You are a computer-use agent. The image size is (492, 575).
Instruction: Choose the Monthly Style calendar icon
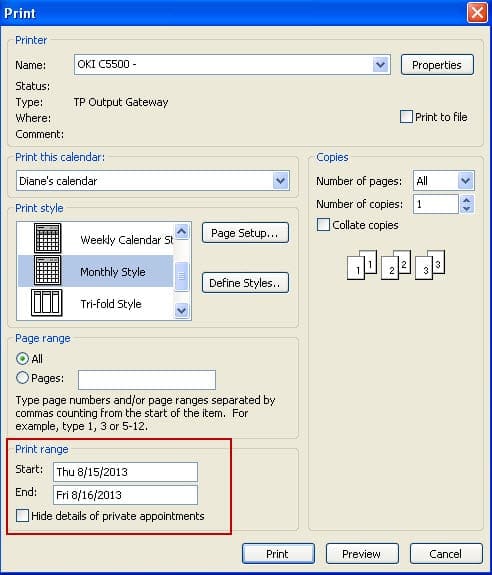click(48, 271)
